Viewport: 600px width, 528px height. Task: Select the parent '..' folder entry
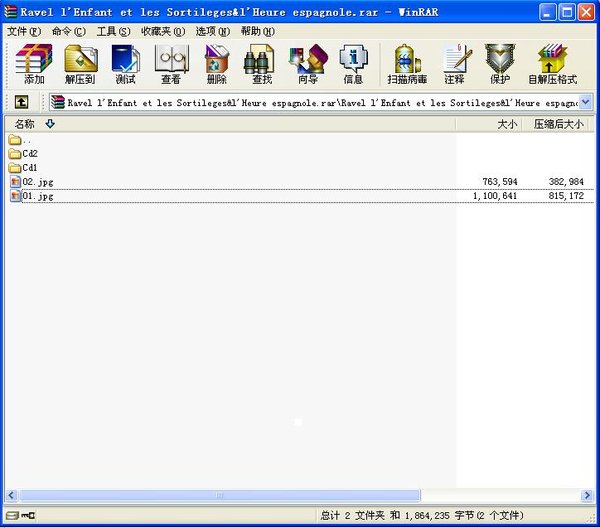19,140
